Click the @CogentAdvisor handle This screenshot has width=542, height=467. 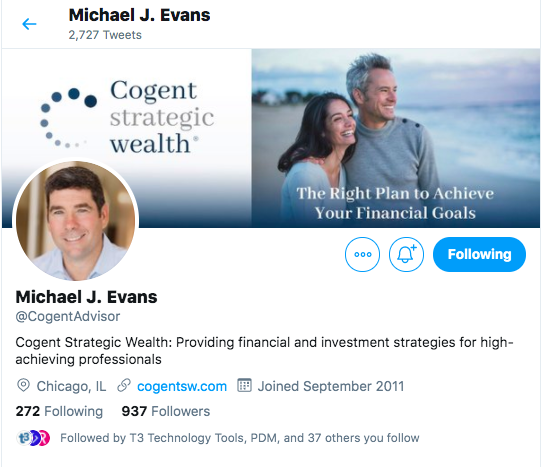[x=68, y=317]
